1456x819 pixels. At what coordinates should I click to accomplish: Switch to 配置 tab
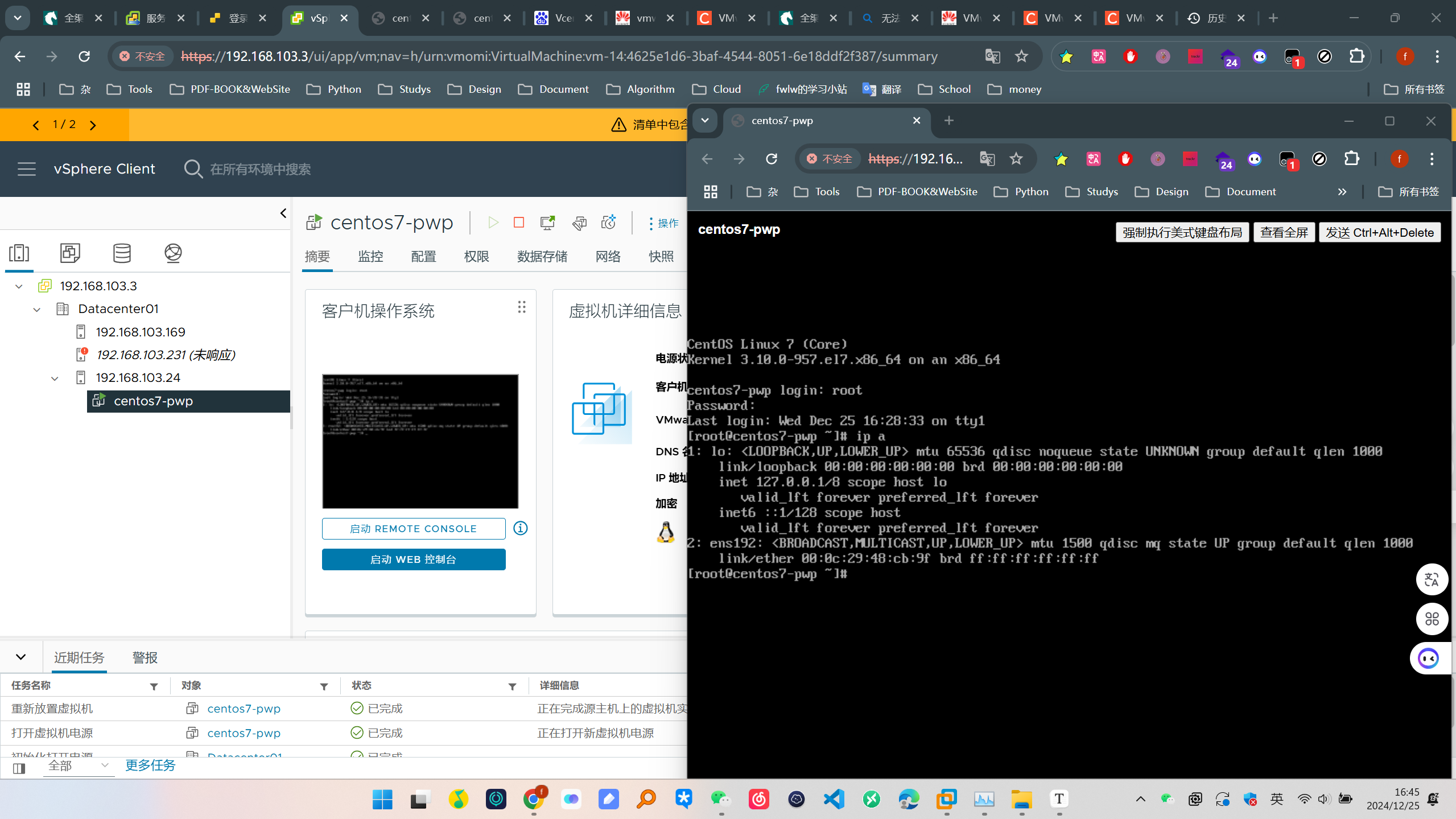(x=423, y=257)
